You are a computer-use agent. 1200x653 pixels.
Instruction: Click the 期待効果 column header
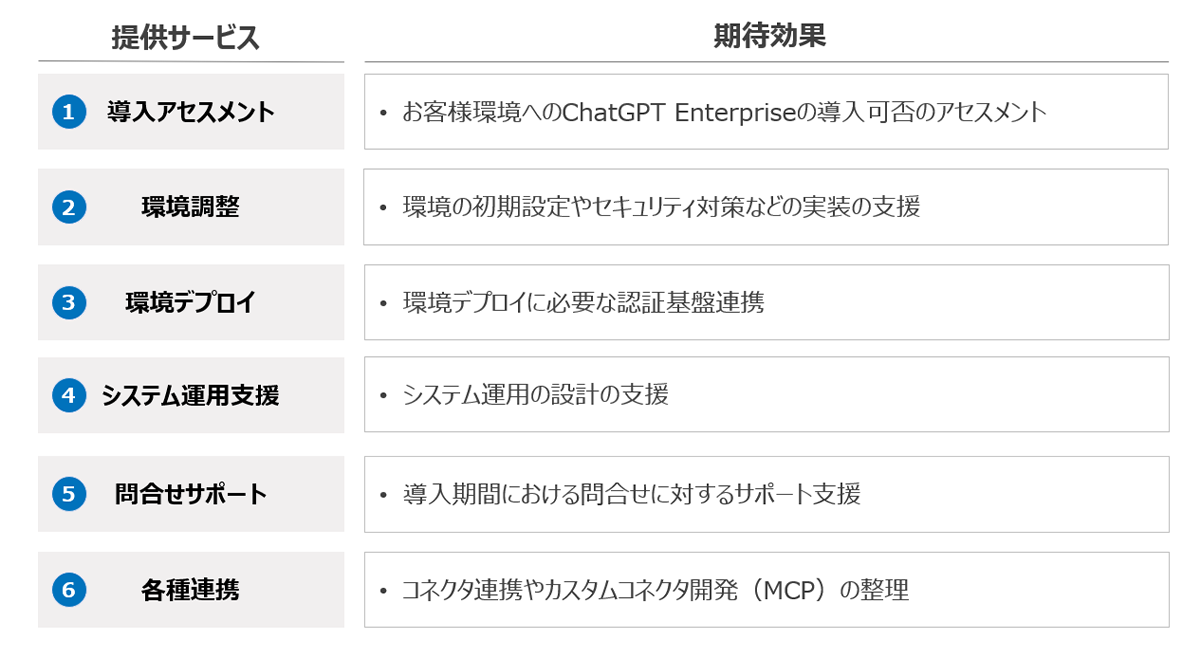tap(768, 36)
